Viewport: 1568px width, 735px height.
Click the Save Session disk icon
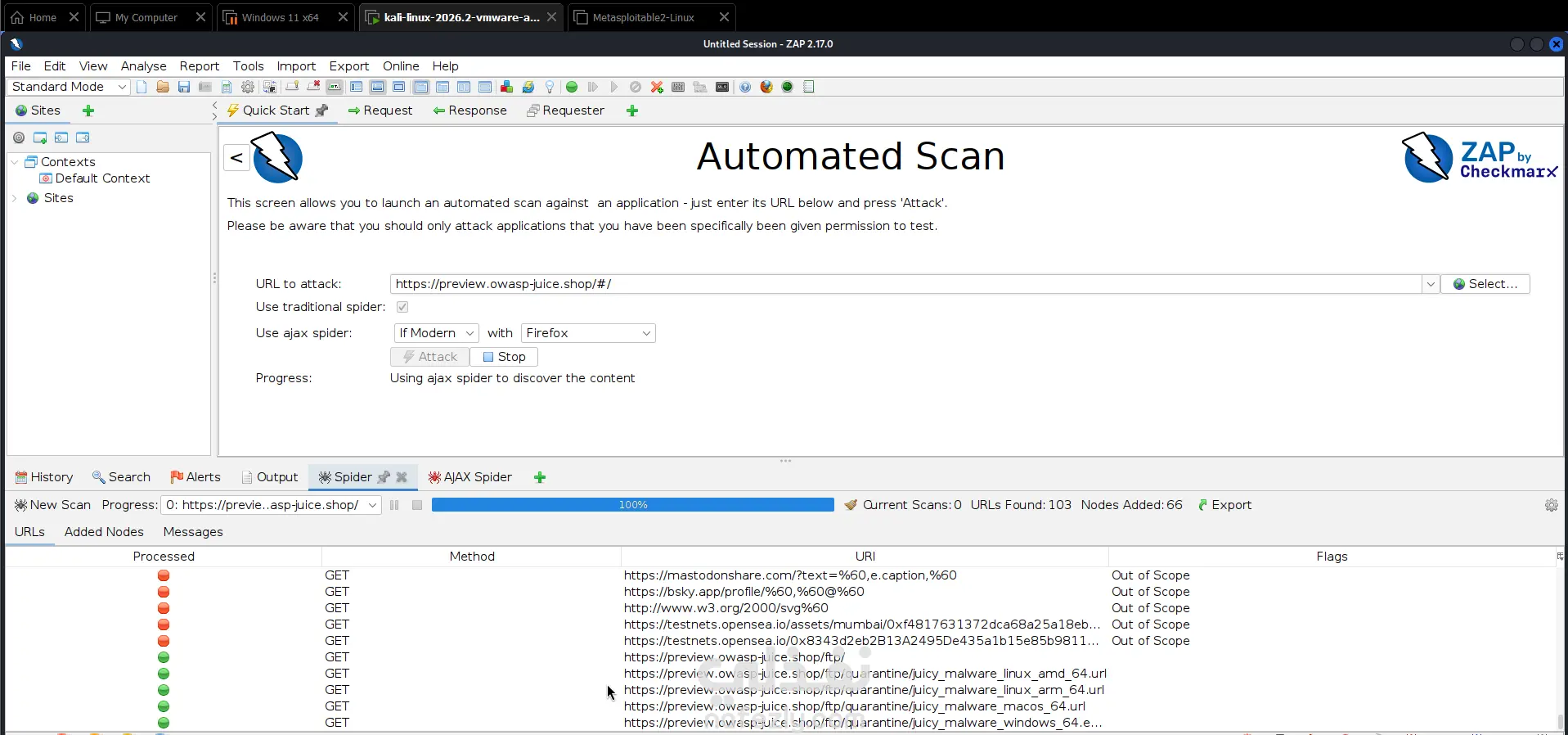tap(184, 87)
